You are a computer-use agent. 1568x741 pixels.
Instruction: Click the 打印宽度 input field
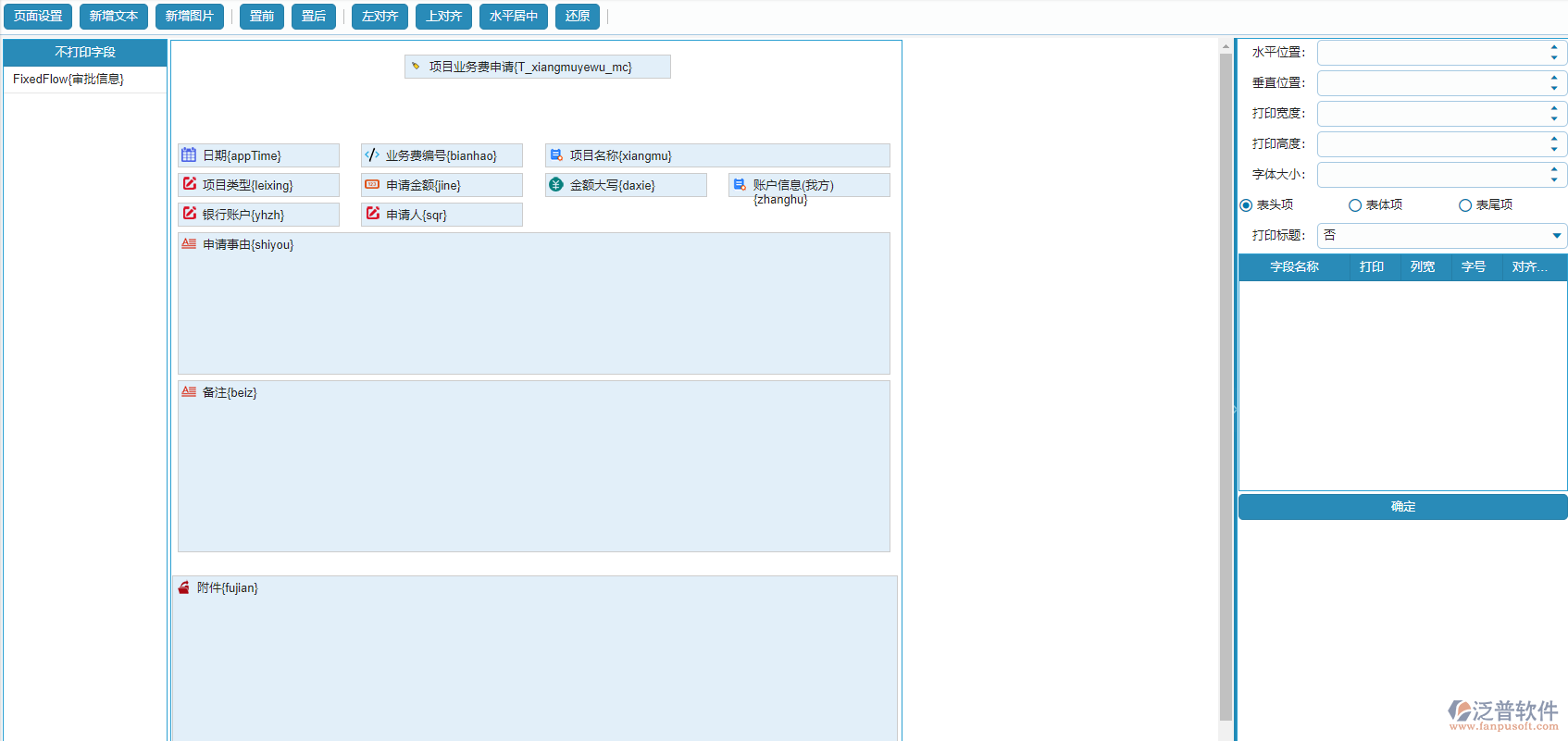(1431, 114)
